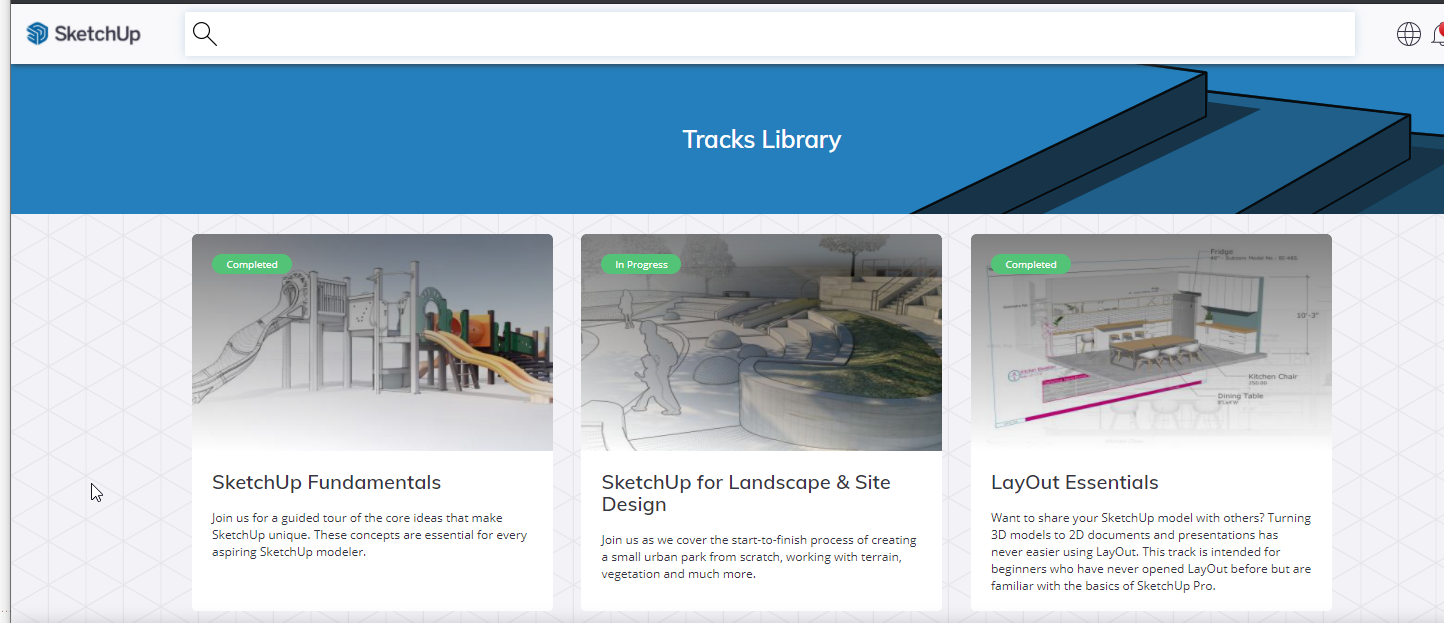Viewport: 1444px width, 623px height.
Task: Open the LayOut Essentials track title
Action: pos(1074,482)
